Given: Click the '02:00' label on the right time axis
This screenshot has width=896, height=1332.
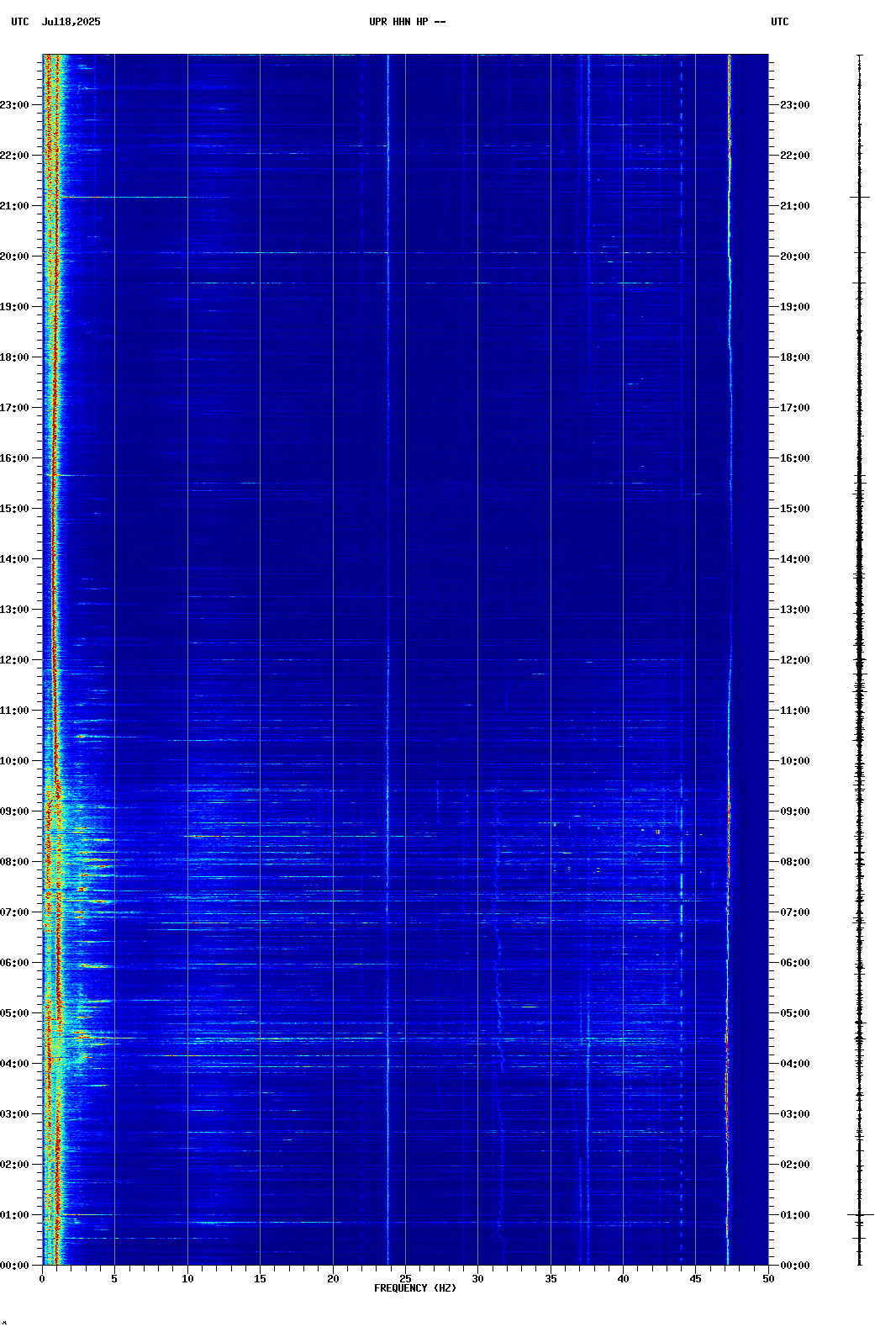Looking at the screenshot, I should [795, 1165].
